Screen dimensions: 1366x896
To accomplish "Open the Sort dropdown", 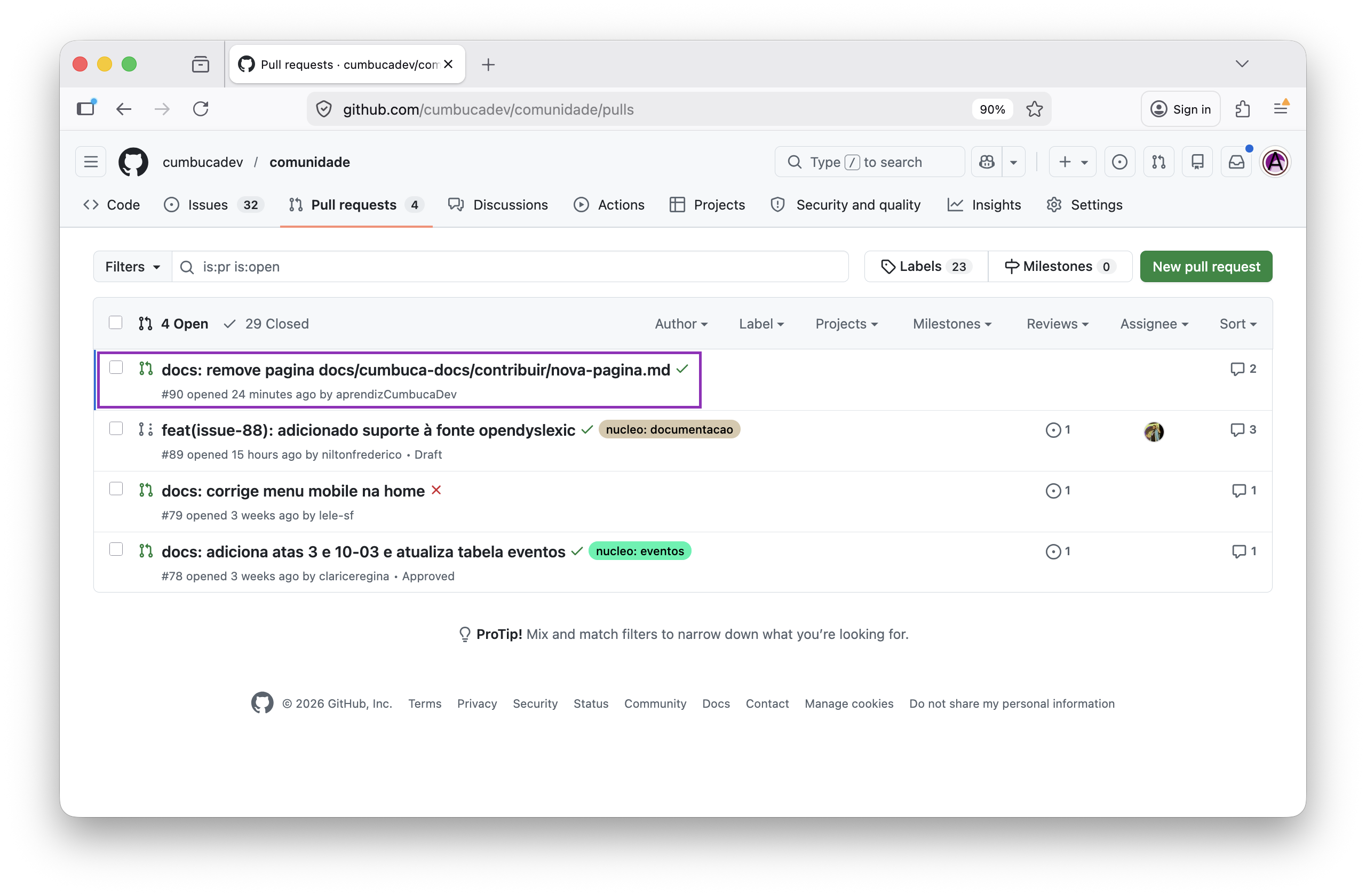I will [x=1237, y=324].
